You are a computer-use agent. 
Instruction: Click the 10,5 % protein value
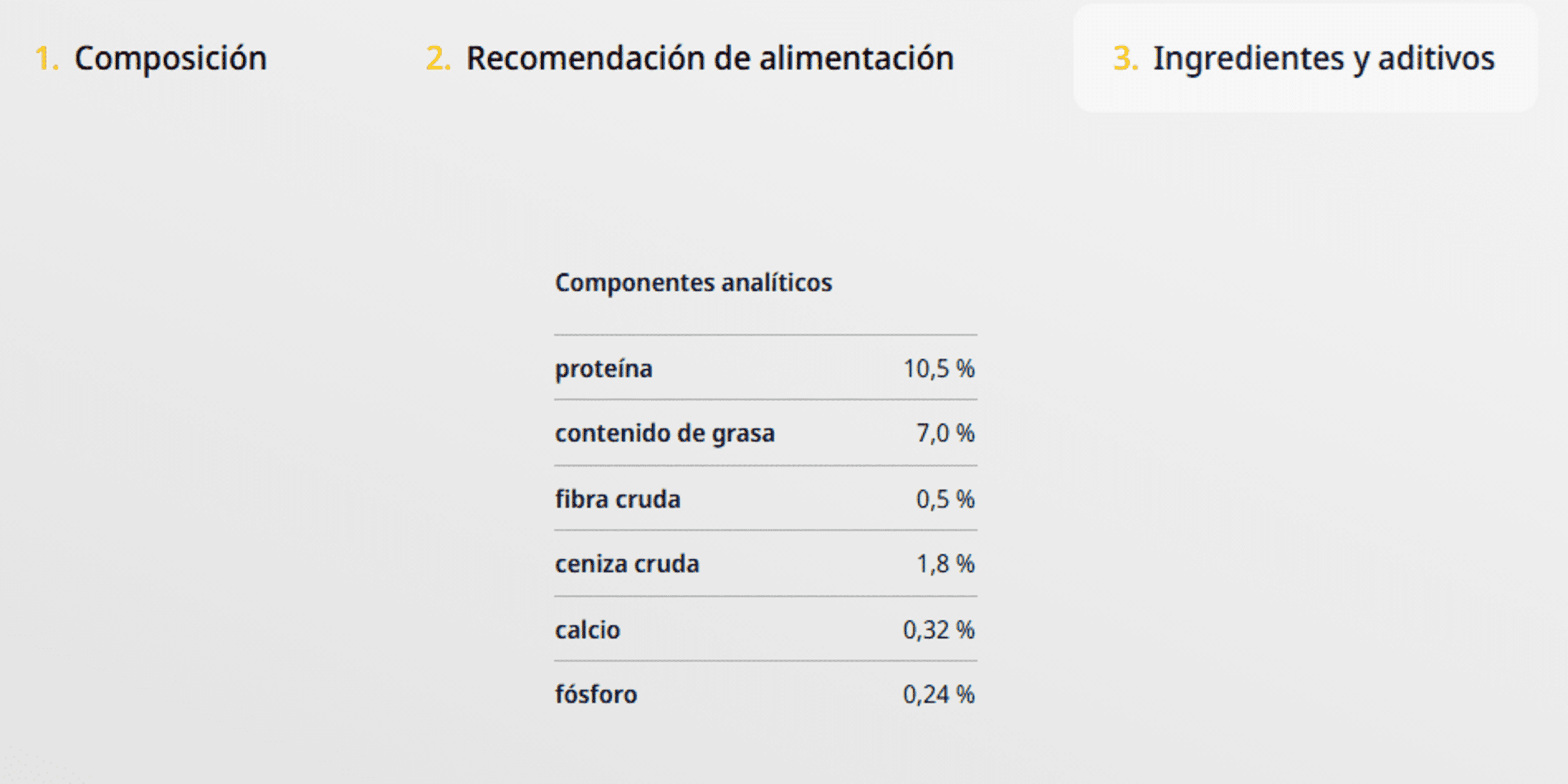click(939, 369)
